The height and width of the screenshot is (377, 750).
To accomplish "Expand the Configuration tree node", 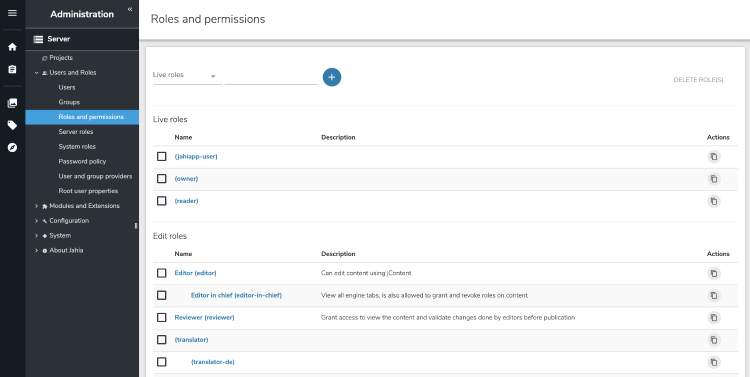I will click(36, 221).
